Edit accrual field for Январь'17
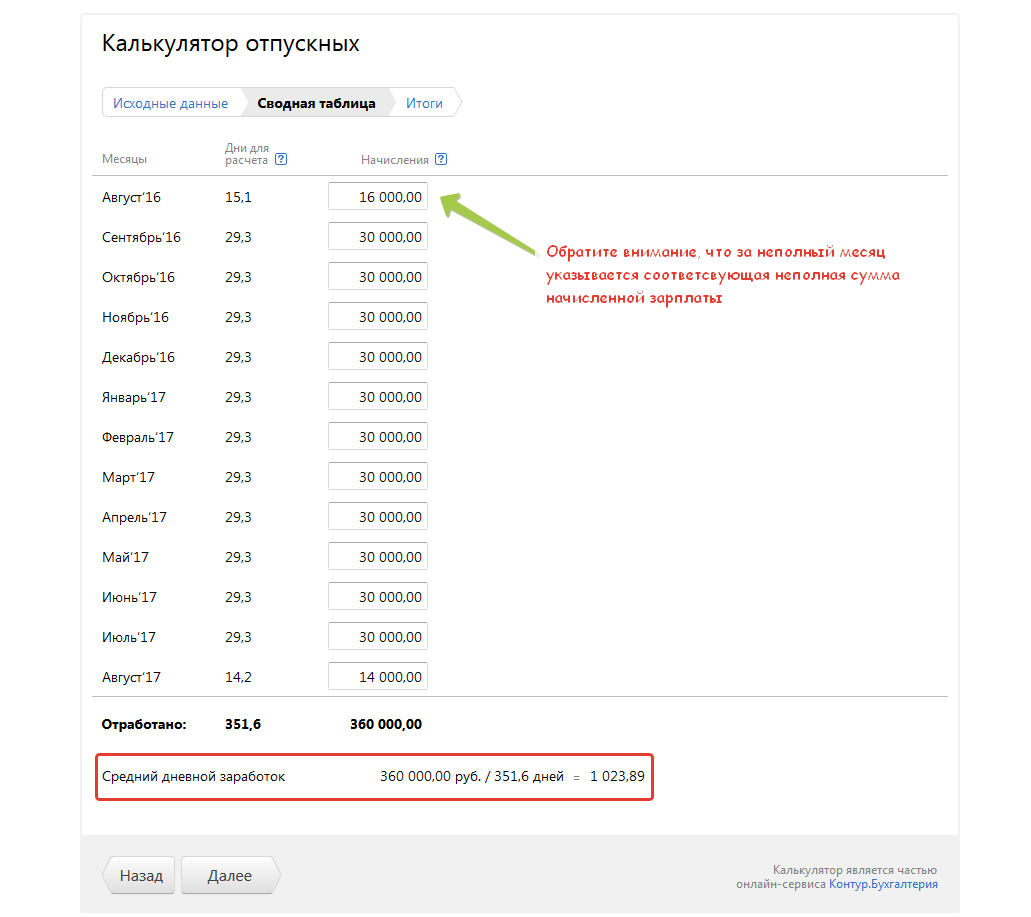1031x917 pixels. point(378,397)
